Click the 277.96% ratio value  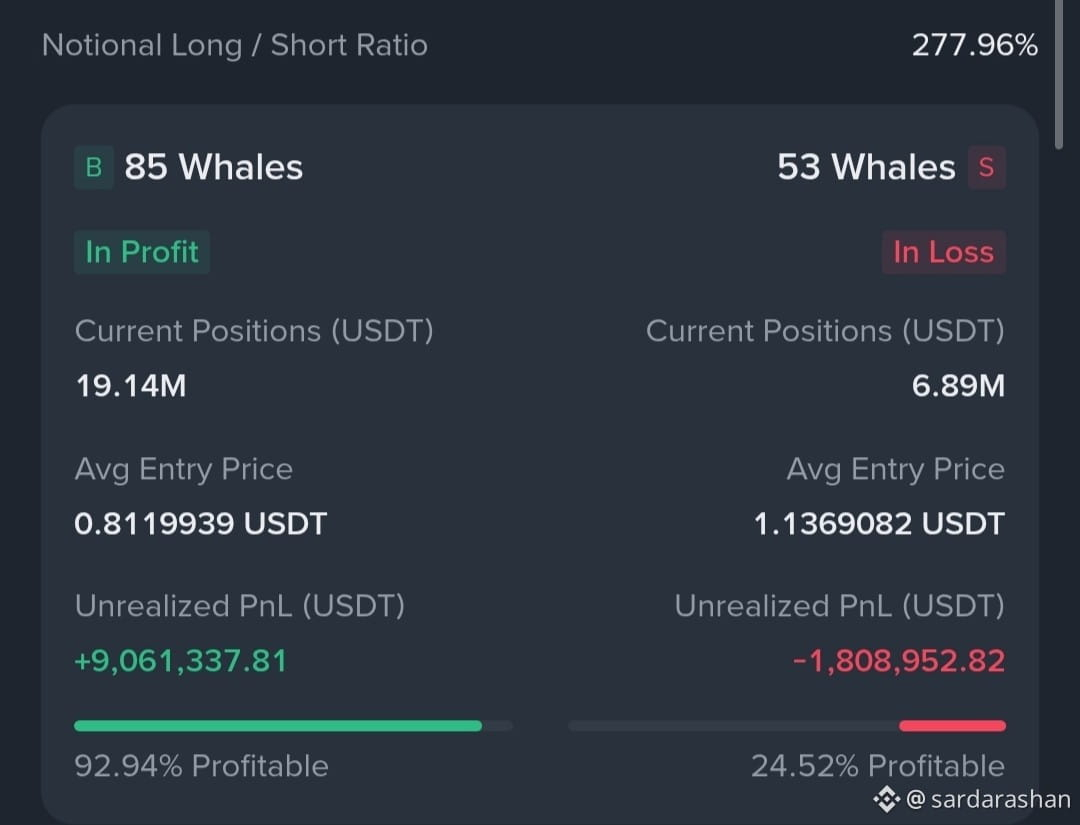point(975,45)
